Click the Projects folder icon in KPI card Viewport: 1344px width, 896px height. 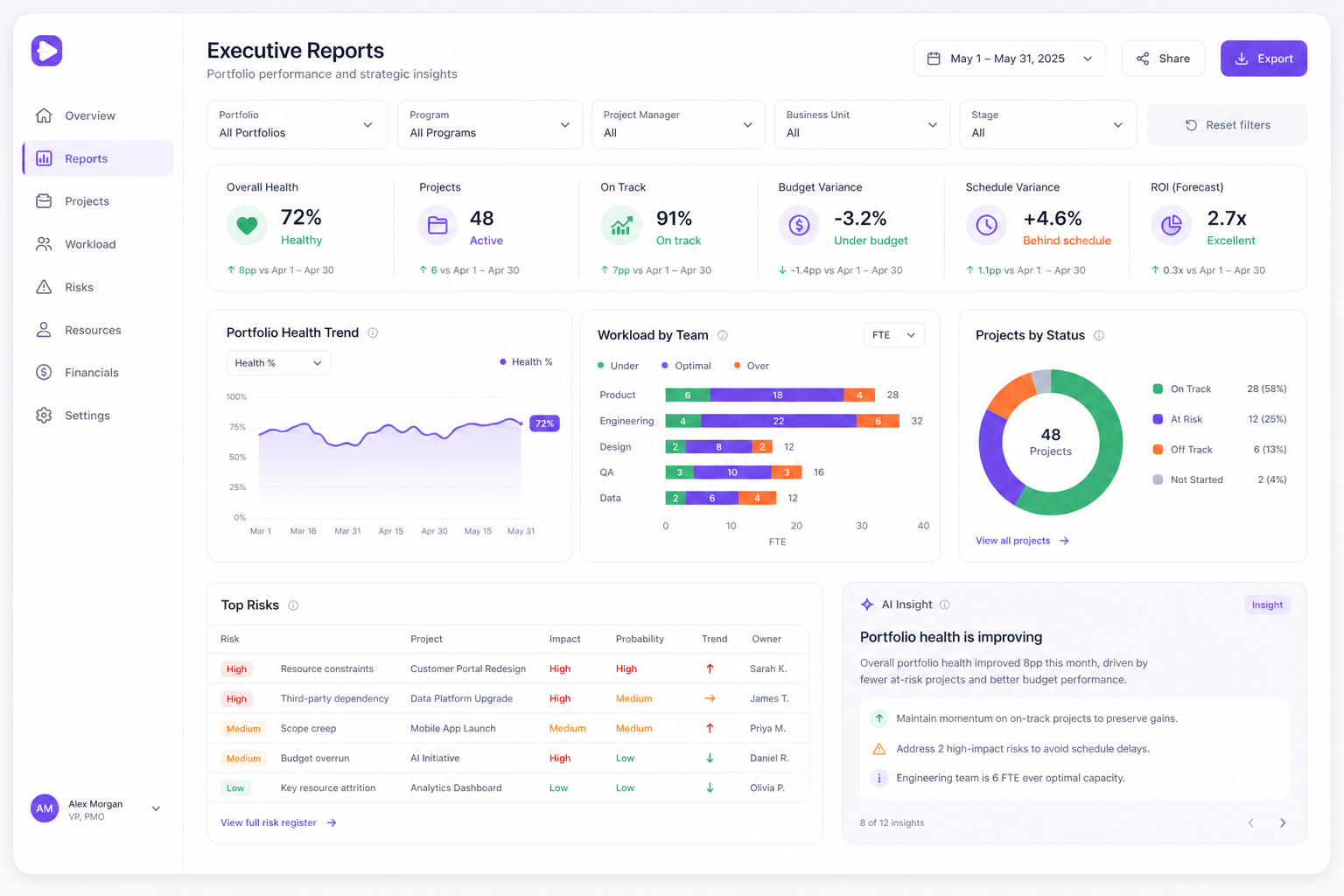pos(437,226)
